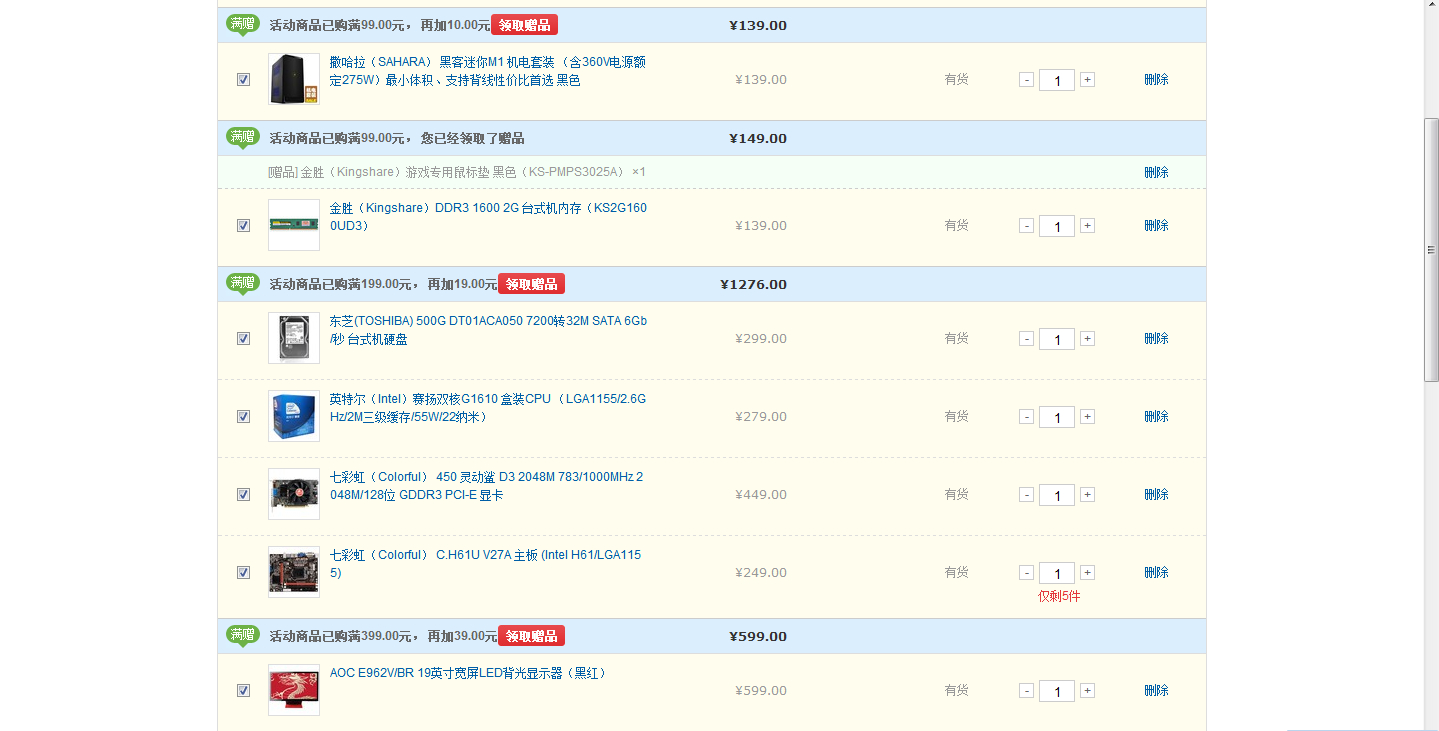1439x731 pixels.
Task: Click the ¥1276.00 group subtotal
Action: [x=753, y=285]
